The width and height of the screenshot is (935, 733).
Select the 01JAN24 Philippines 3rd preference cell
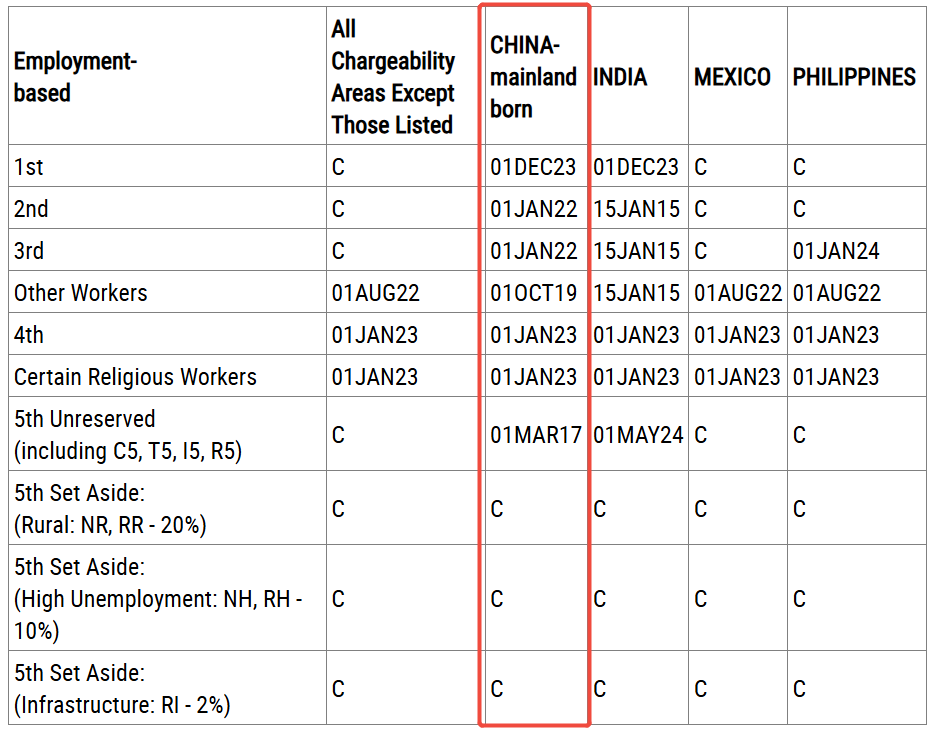836,251
